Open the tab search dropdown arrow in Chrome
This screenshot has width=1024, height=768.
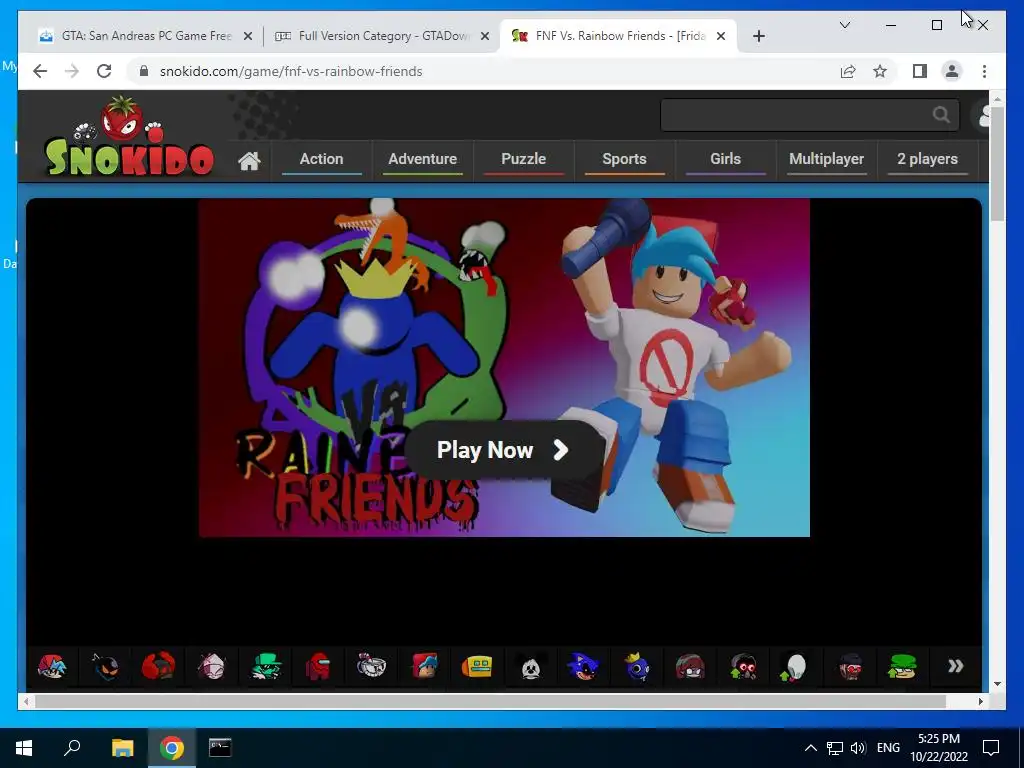[x=844, y=25]
